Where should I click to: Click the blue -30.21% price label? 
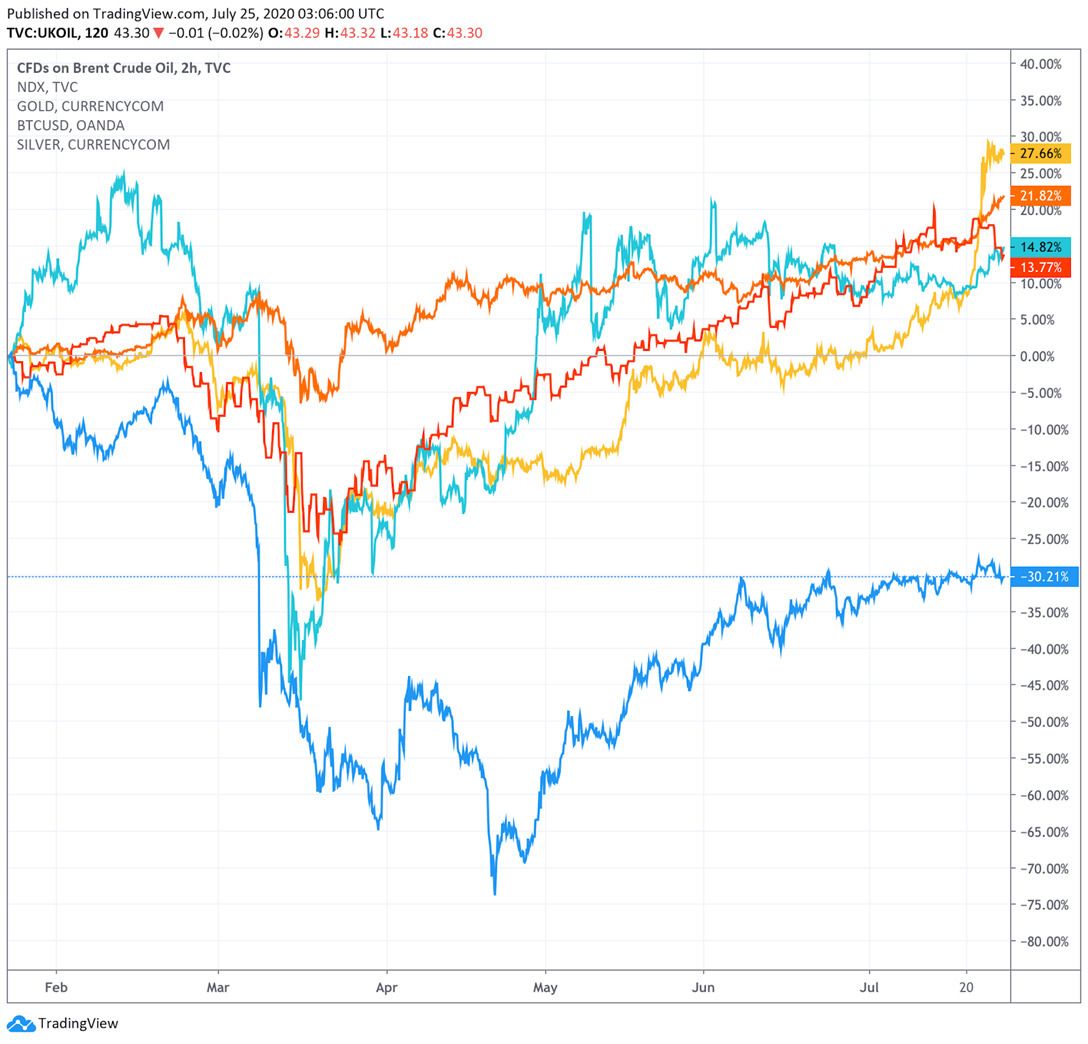(x=1045, y=577)
